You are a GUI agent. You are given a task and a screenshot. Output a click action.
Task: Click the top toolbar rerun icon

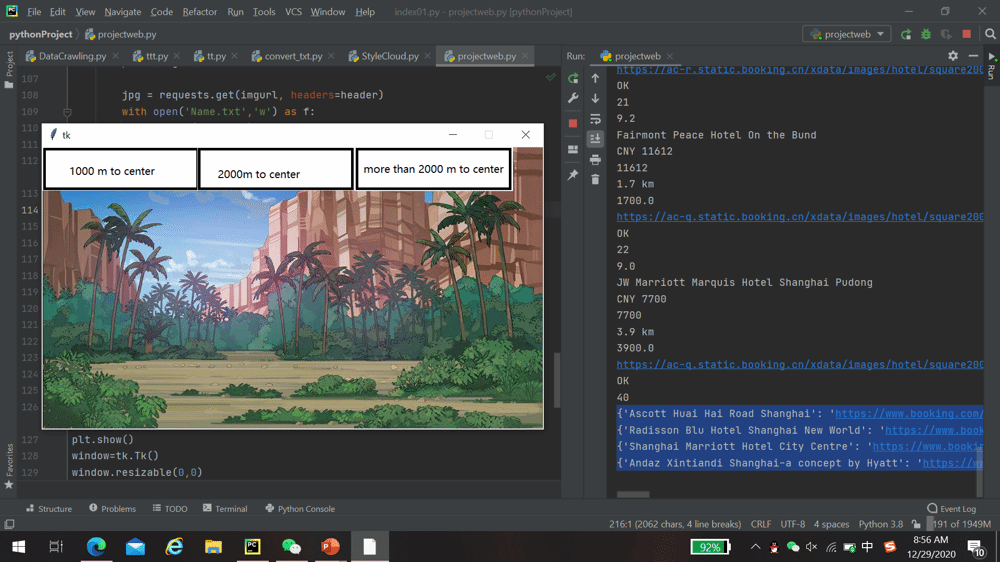click(x=906, y=34)
